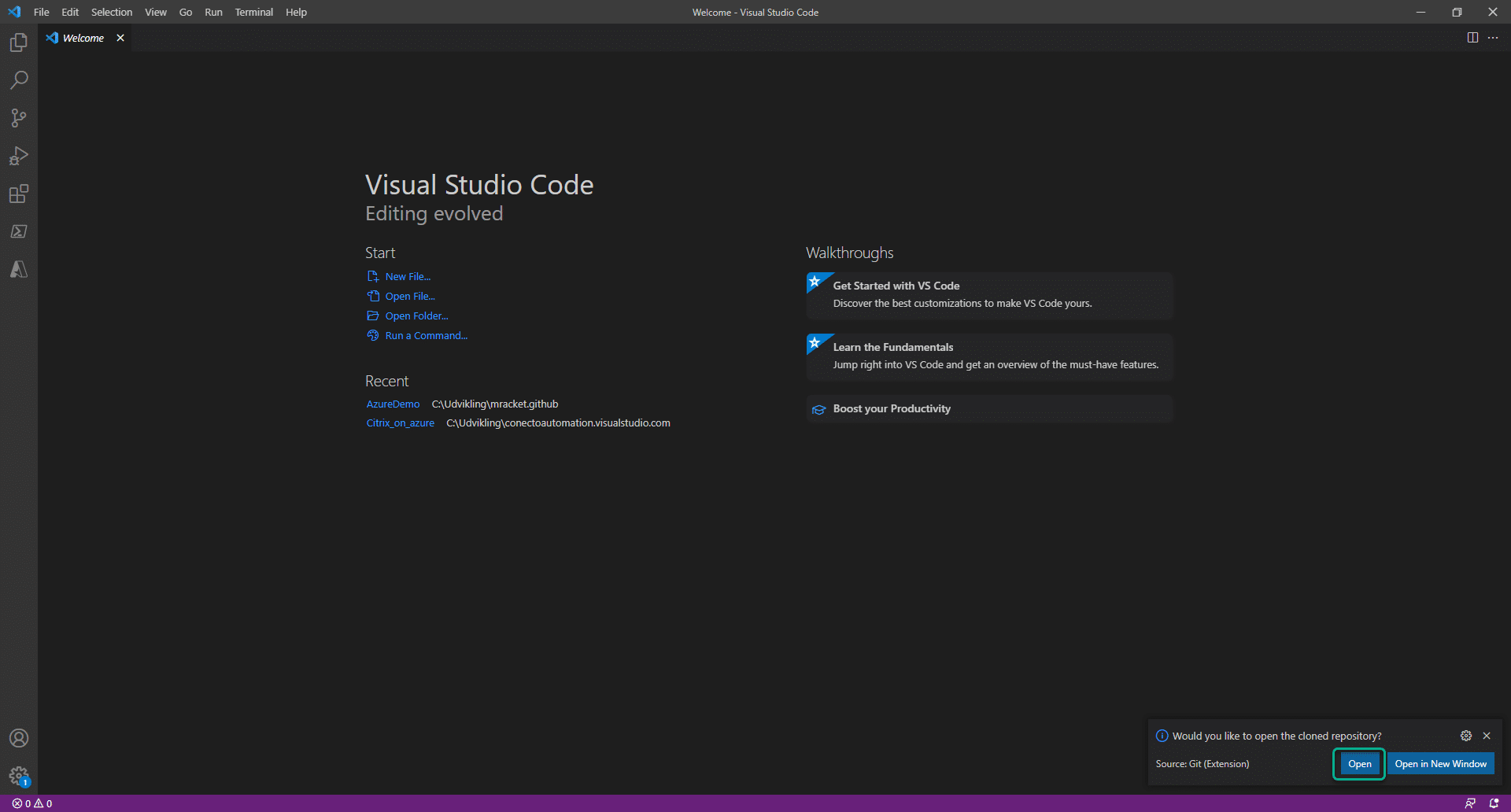Image resolution: width=1511 pixels, height=812 pixels.
Task: Open the Manage gear icon
Action: [x=19, y=776]
